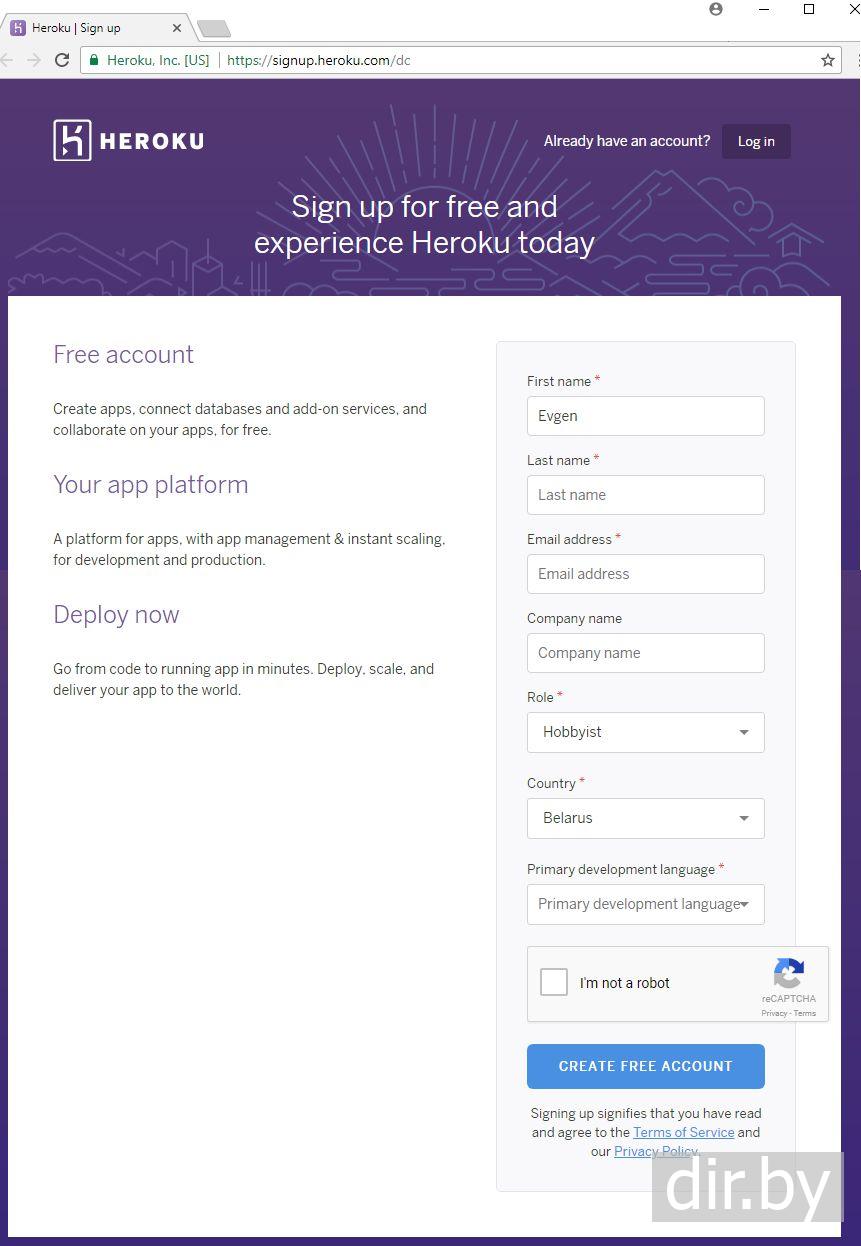The width and height of the screenshot is (861, 1246).
Task: Open the Chrome user profile icon
Action: point(716,9)
